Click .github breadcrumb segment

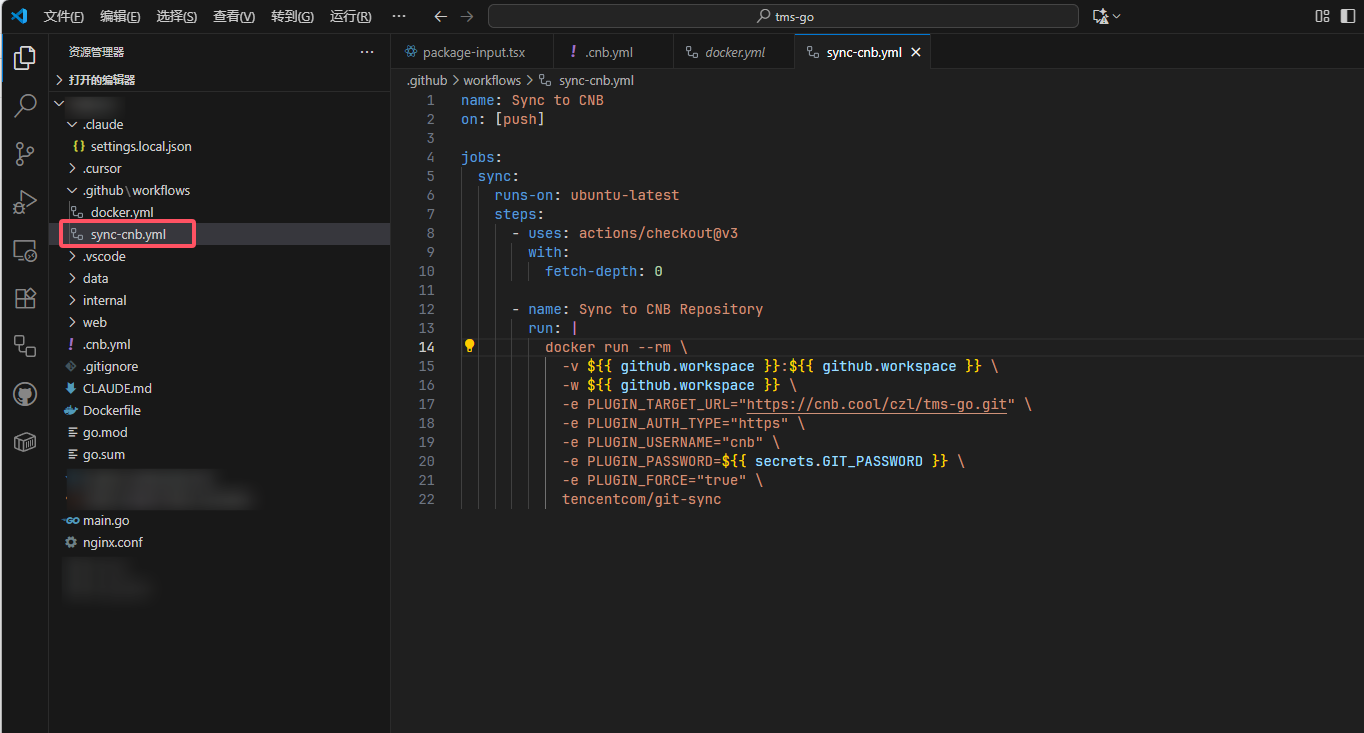tap(427, 80)
